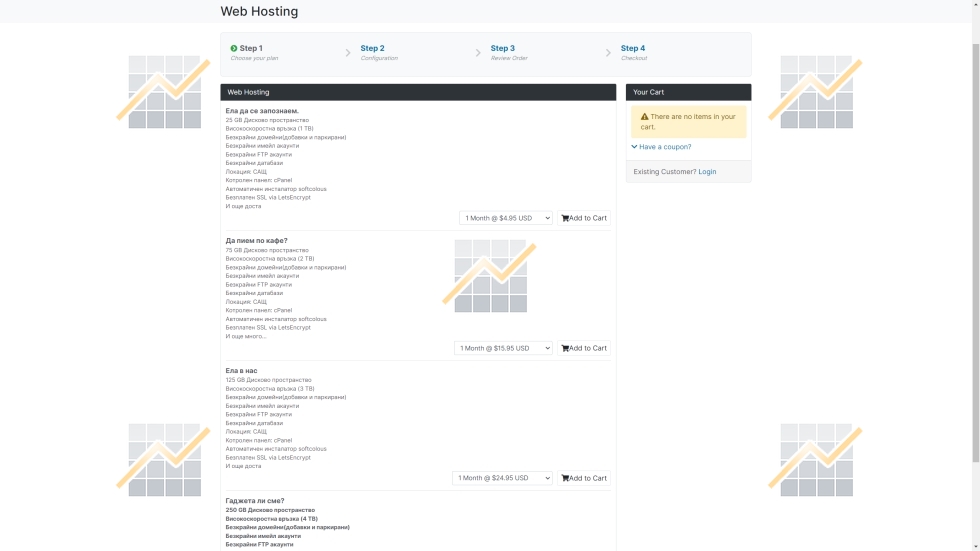
Task: Add the $15.95 plan to cart
Action: [584, 348]
